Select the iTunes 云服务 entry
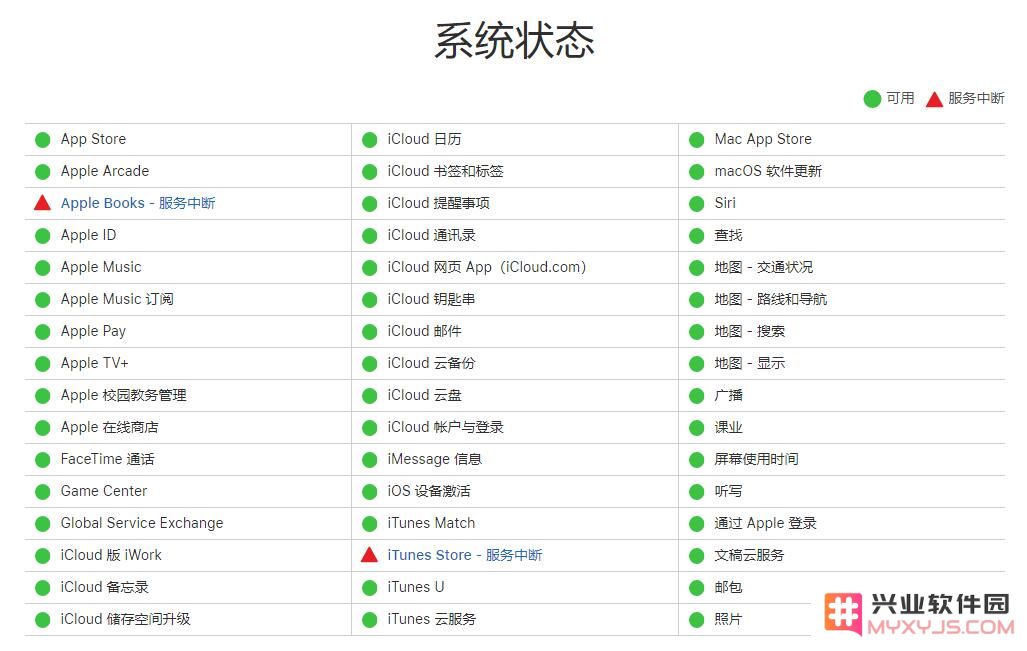The height and width of the screenshot is (651, 1027). tap(432, 619)
